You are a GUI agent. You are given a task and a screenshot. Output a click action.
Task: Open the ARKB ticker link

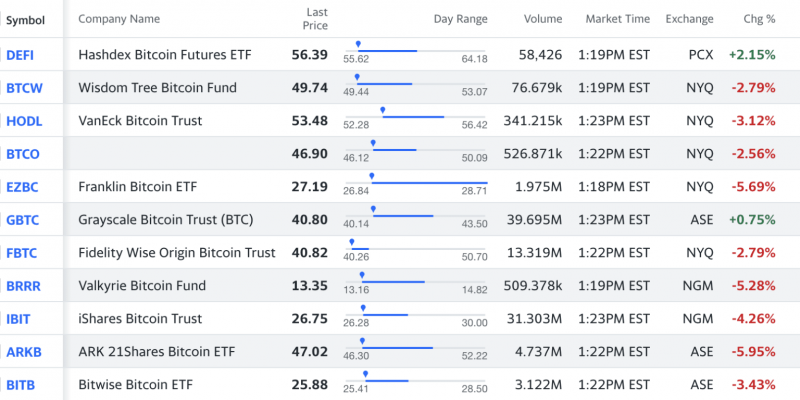(23, 352)
